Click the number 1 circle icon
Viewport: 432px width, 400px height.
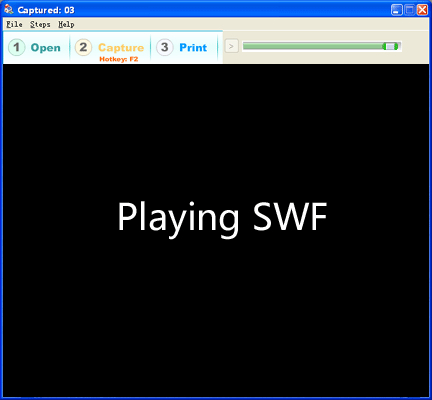(x=16, y=47)
